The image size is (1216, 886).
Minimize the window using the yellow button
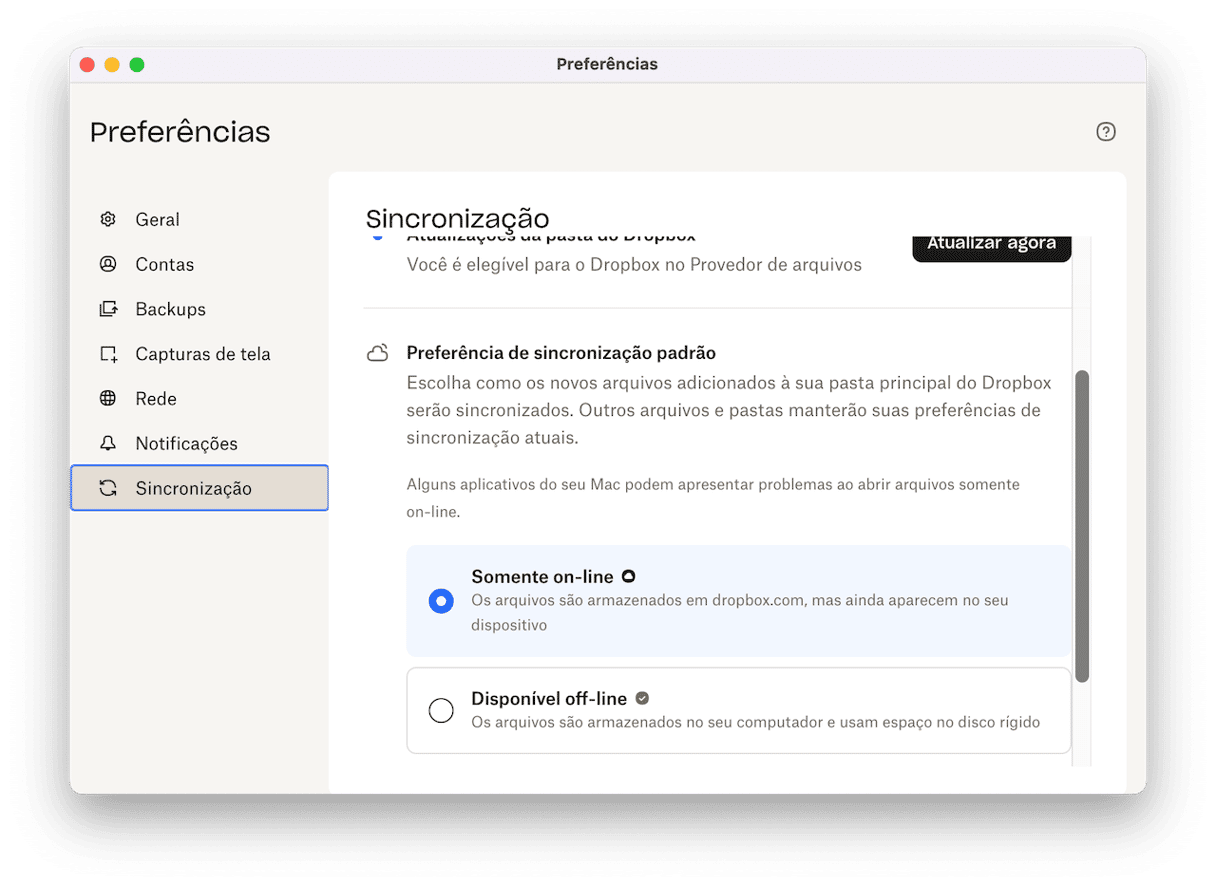pos(112,65)
